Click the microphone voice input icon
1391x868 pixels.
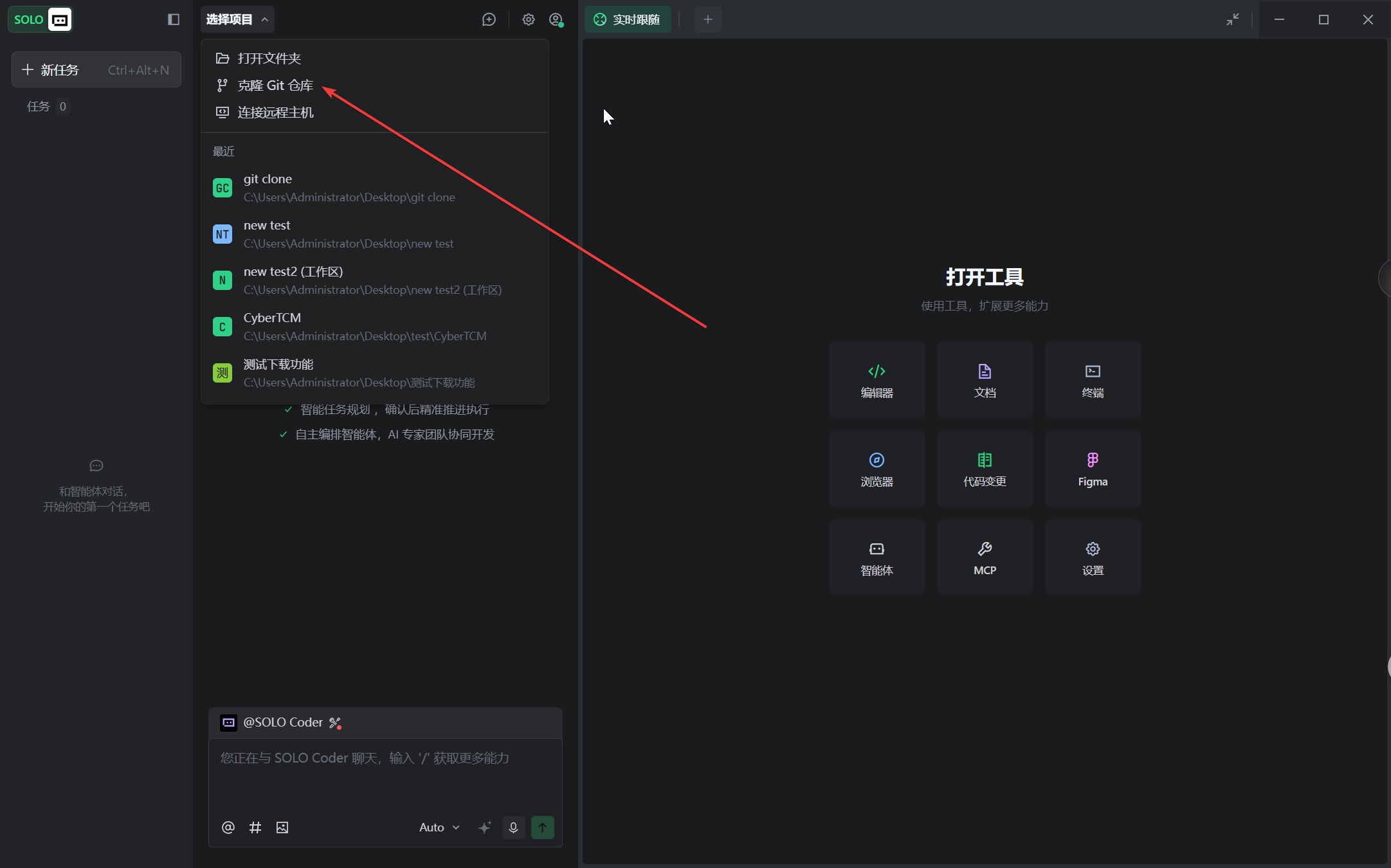pyautogui.click(x=513, y=827)
